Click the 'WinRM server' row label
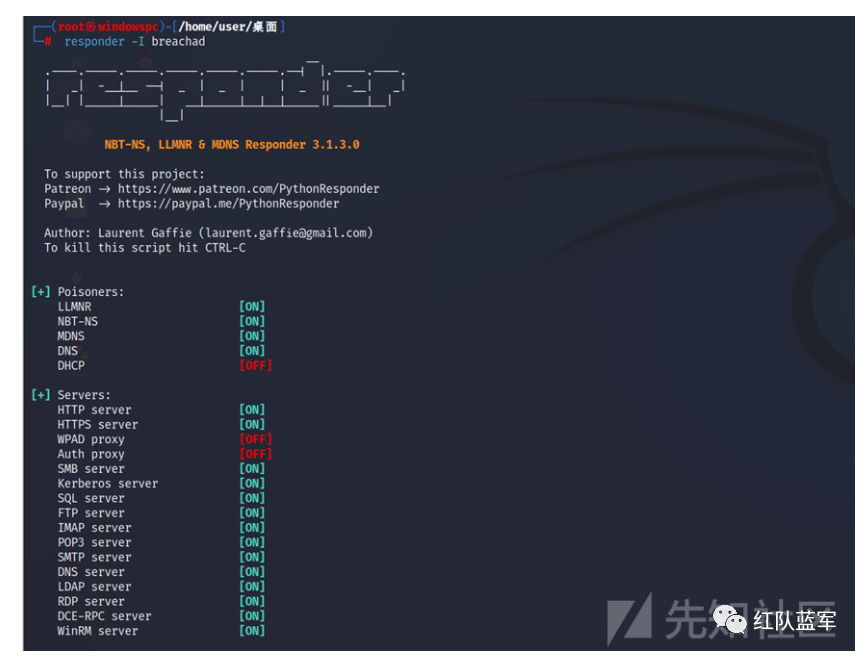This screenshot has height=659, width=865. pos(98,631)
